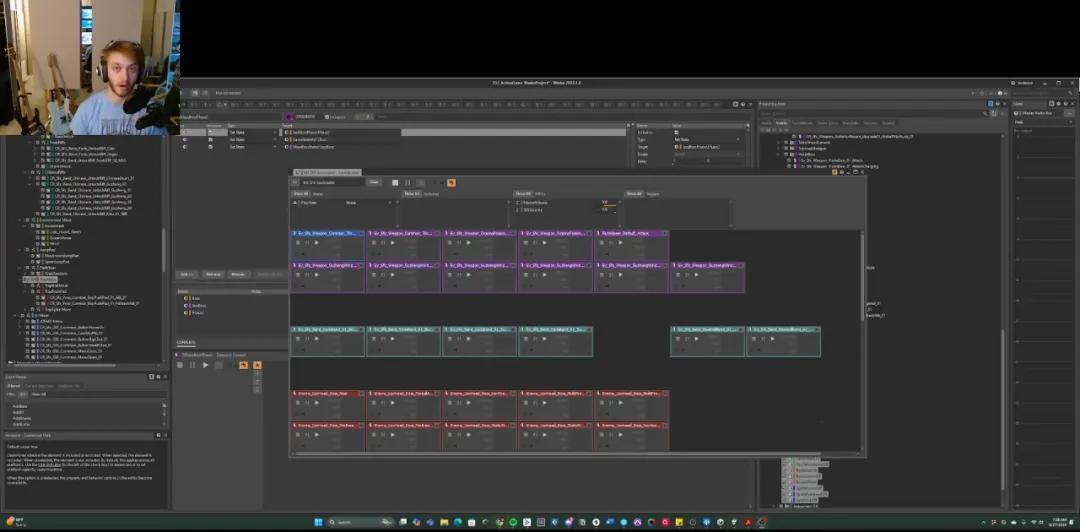Click the Project Explorer search magnifier icon
The height and width of the screenshot is (532, 1080).
985,113
